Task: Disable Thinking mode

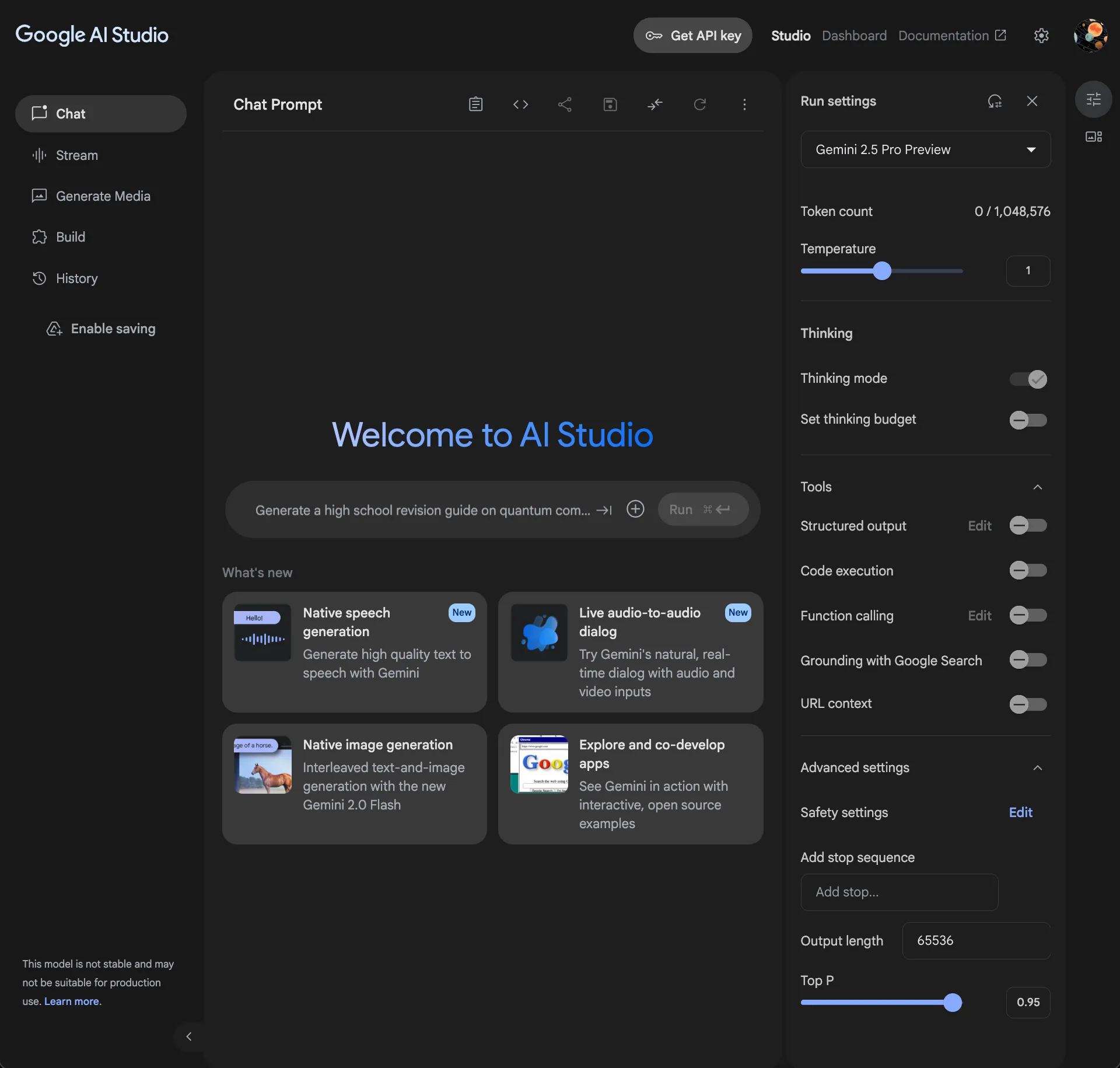Action: [1028, 379]
